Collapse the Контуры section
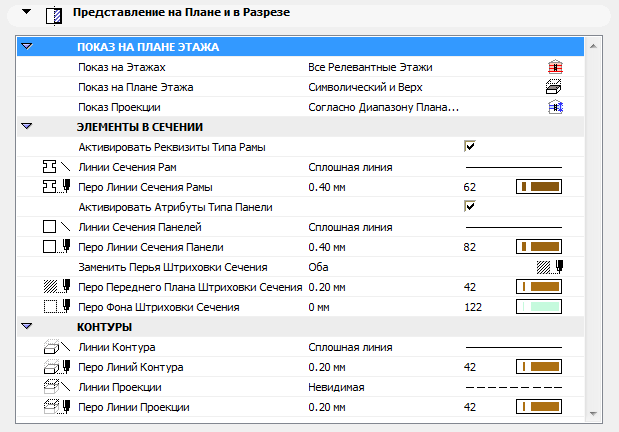 tap(27, 327)
